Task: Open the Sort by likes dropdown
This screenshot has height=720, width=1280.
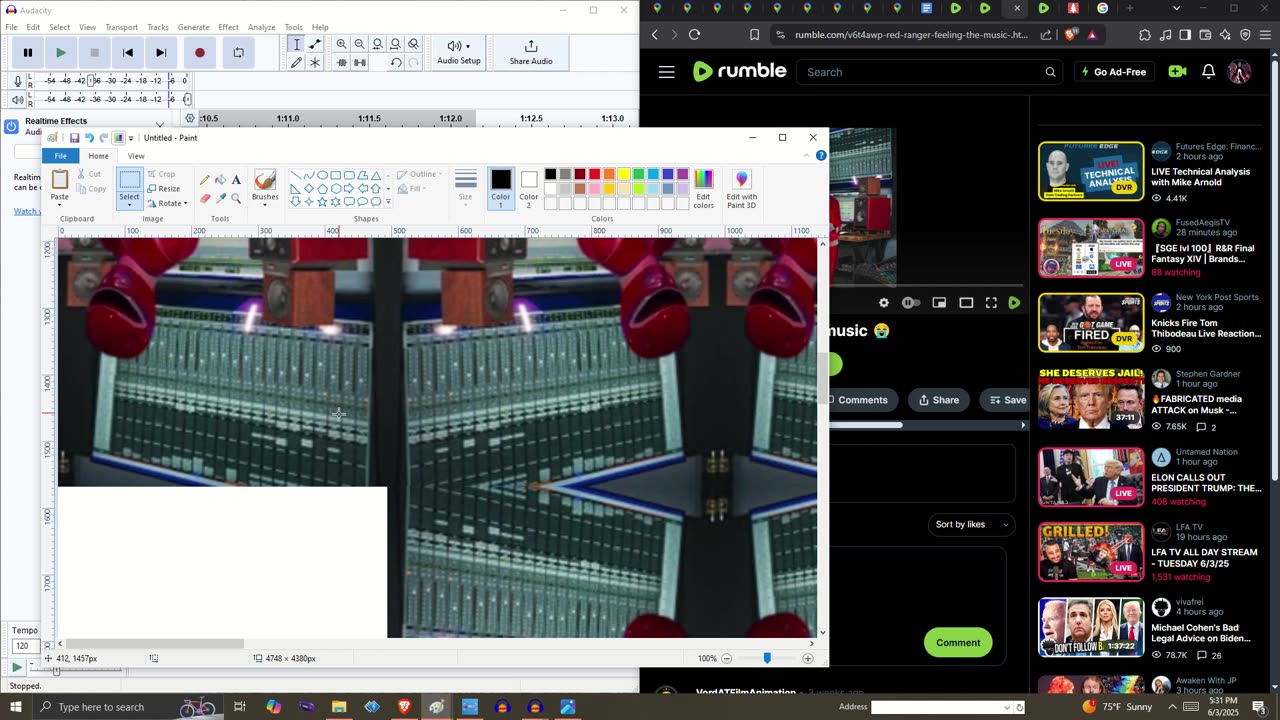Action: click(x=970, y=524)
